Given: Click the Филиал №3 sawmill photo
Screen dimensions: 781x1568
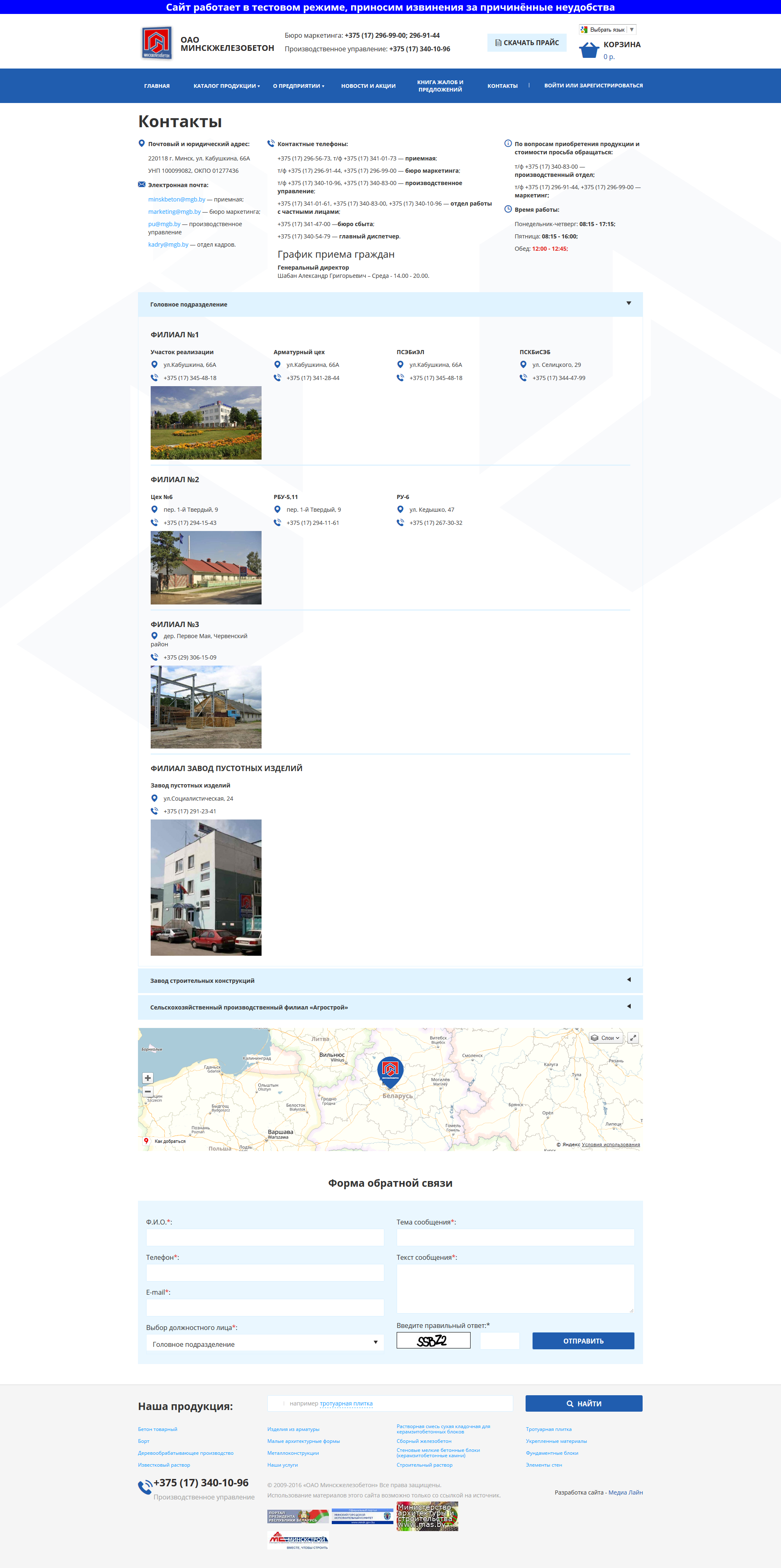Looking at the screenshot, I should pyautogui.click(x=206, y=707).
